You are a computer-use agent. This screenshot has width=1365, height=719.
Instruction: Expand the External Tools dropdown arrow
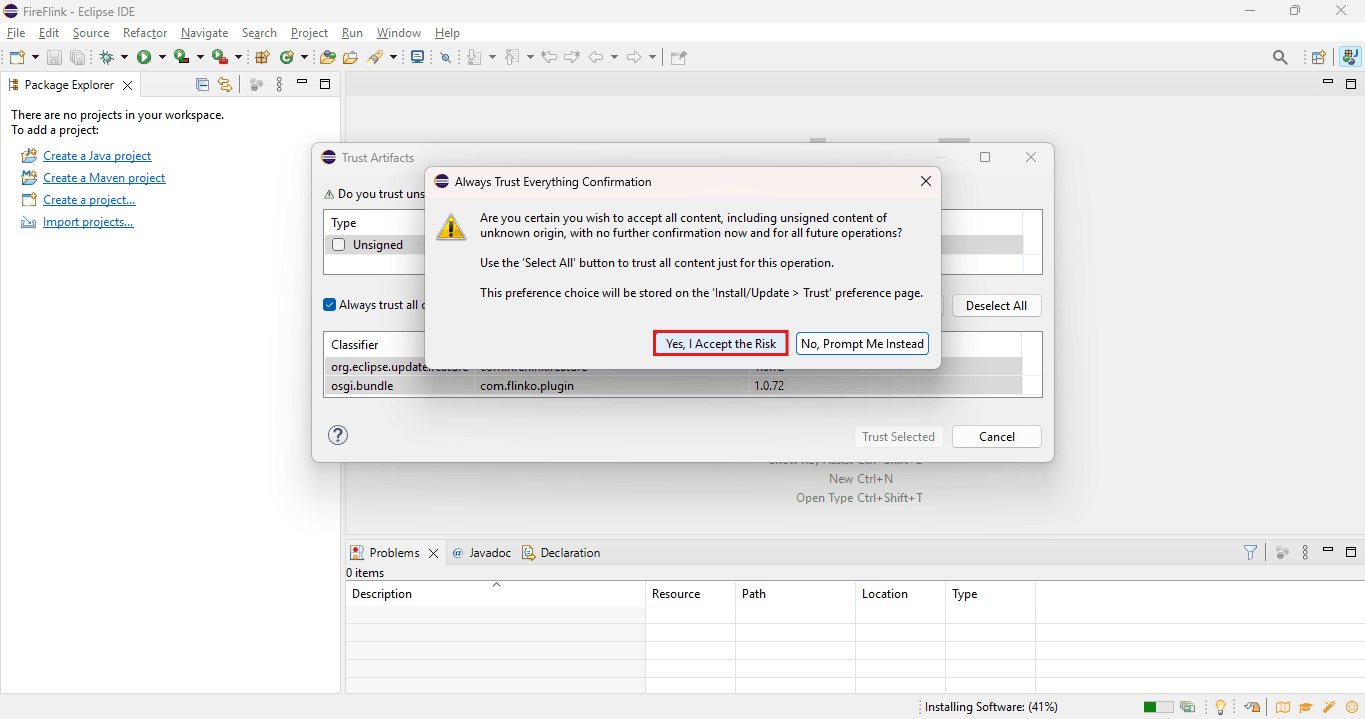[x=238, y=57]
